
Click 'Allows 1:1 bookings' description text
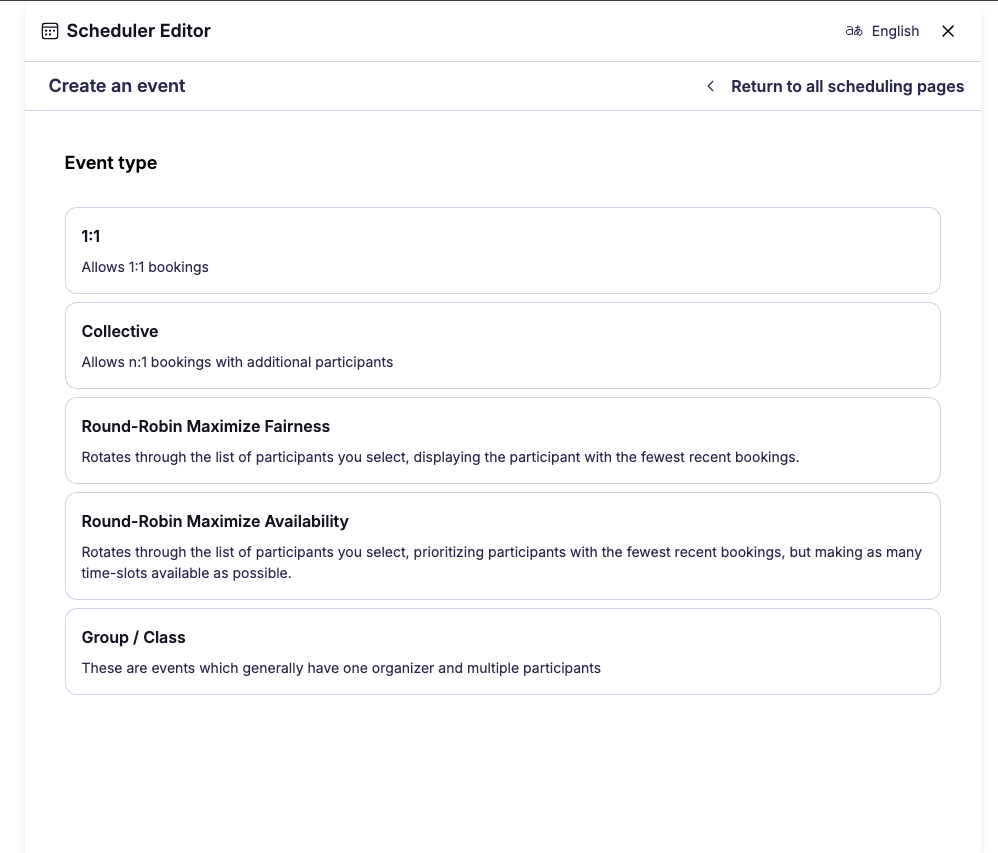(x=145, y=267)
